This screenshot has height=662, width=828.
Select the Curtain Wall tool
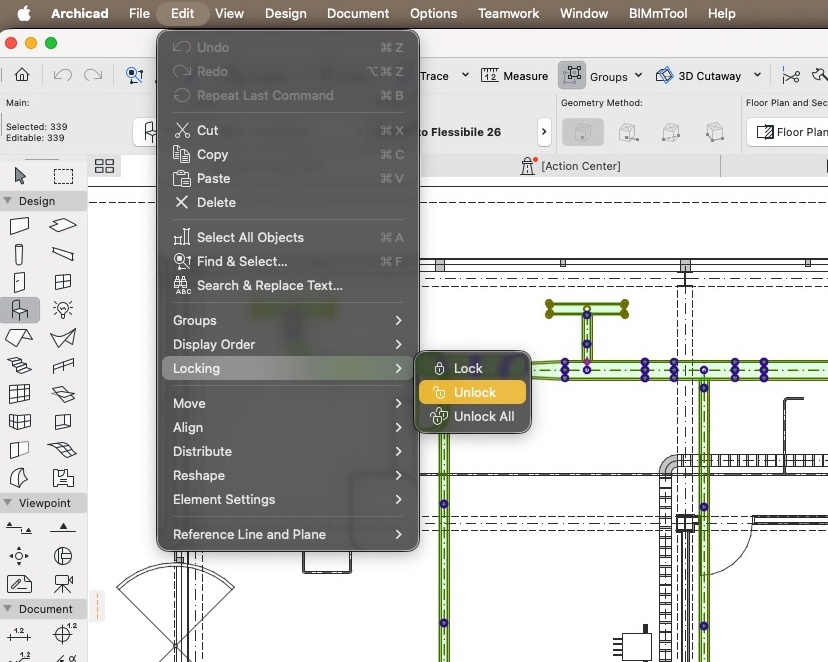click(x=20, y=393)
